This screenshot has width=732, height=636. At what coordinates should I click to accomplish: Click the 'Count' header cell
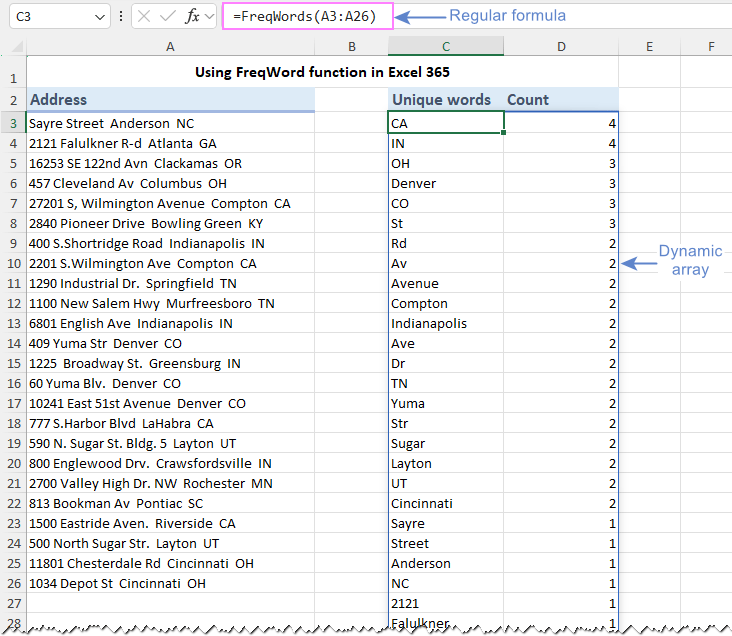pos(561,99)
